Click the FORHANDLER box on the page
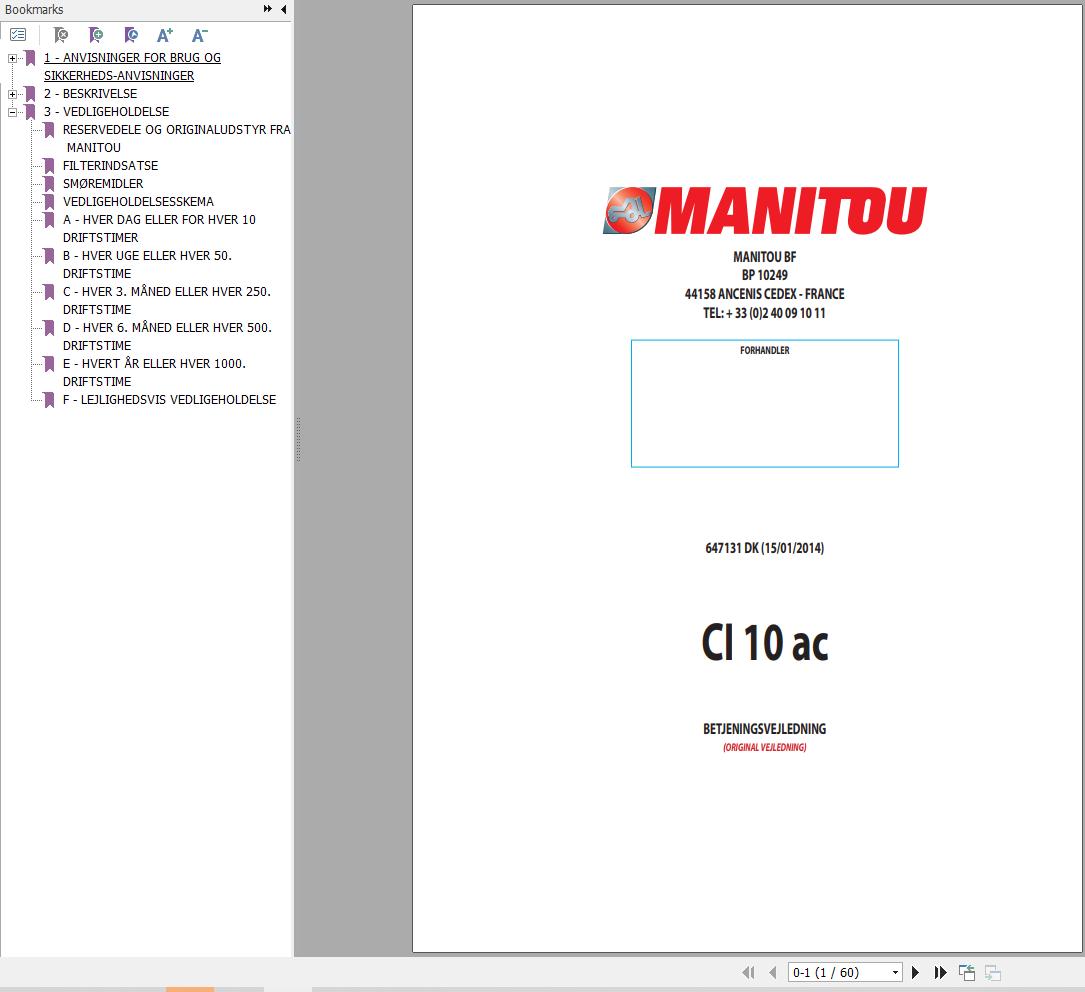The width and height of the screenshot is (1085, 992). pyautogui.click(x=765, y=403)
